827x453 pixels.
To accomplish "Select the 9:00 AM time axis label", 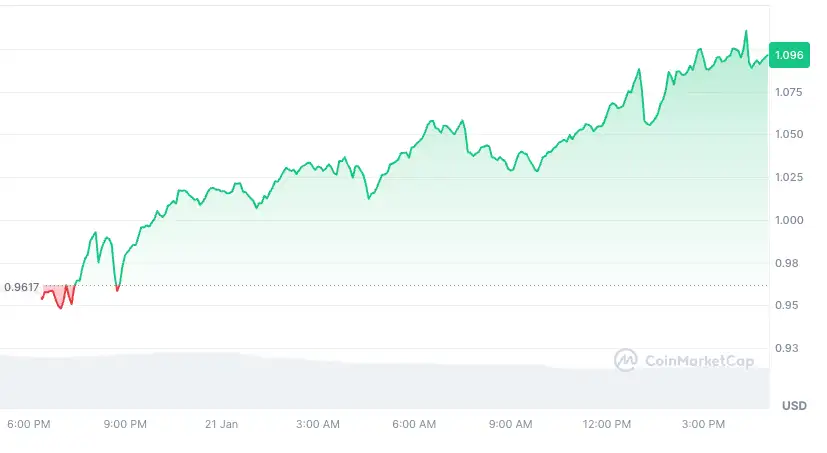I will [x=511, y=424].
